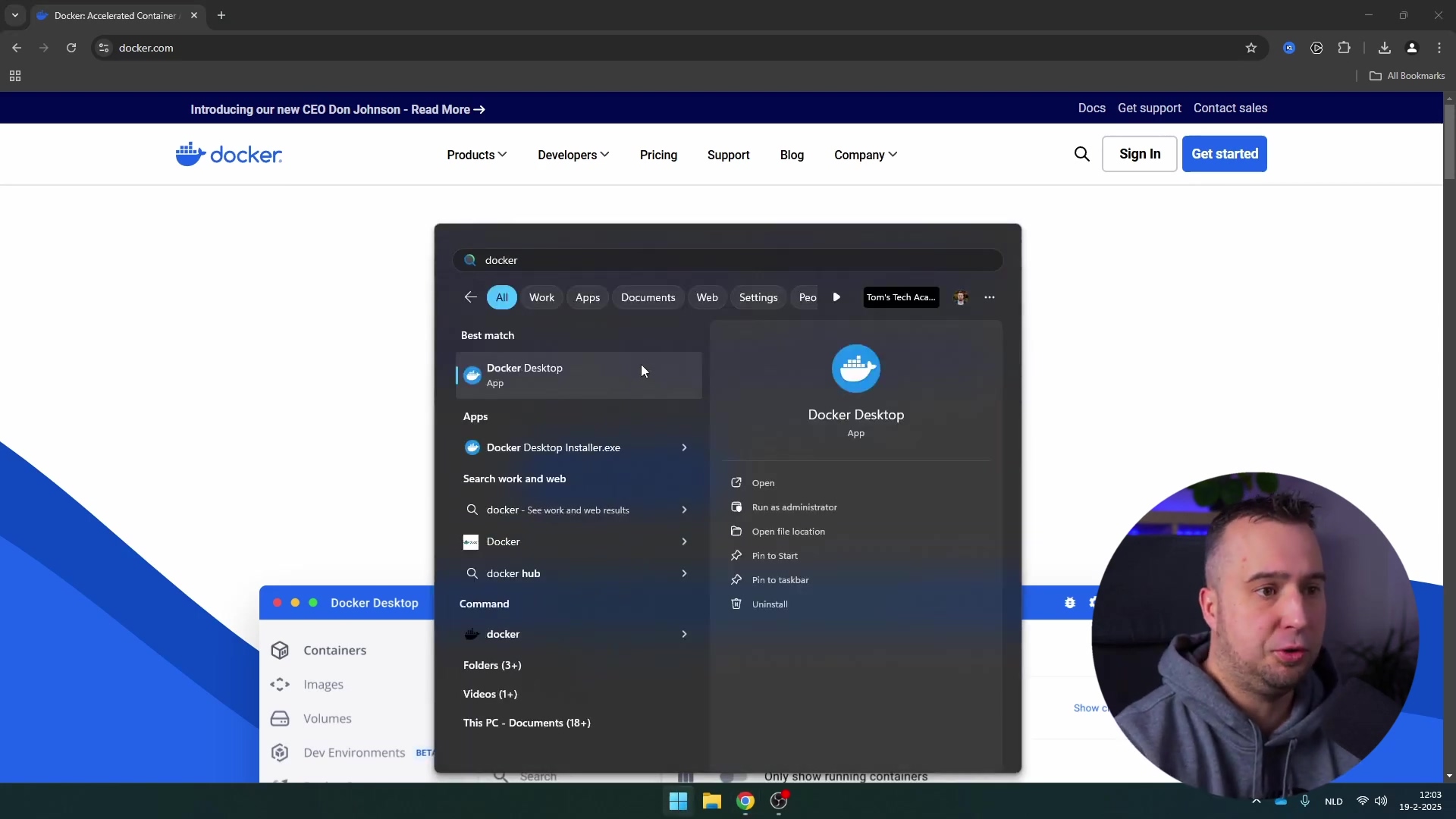
Task: Open the Company dropdown menu
Action: tap(865, 155)
